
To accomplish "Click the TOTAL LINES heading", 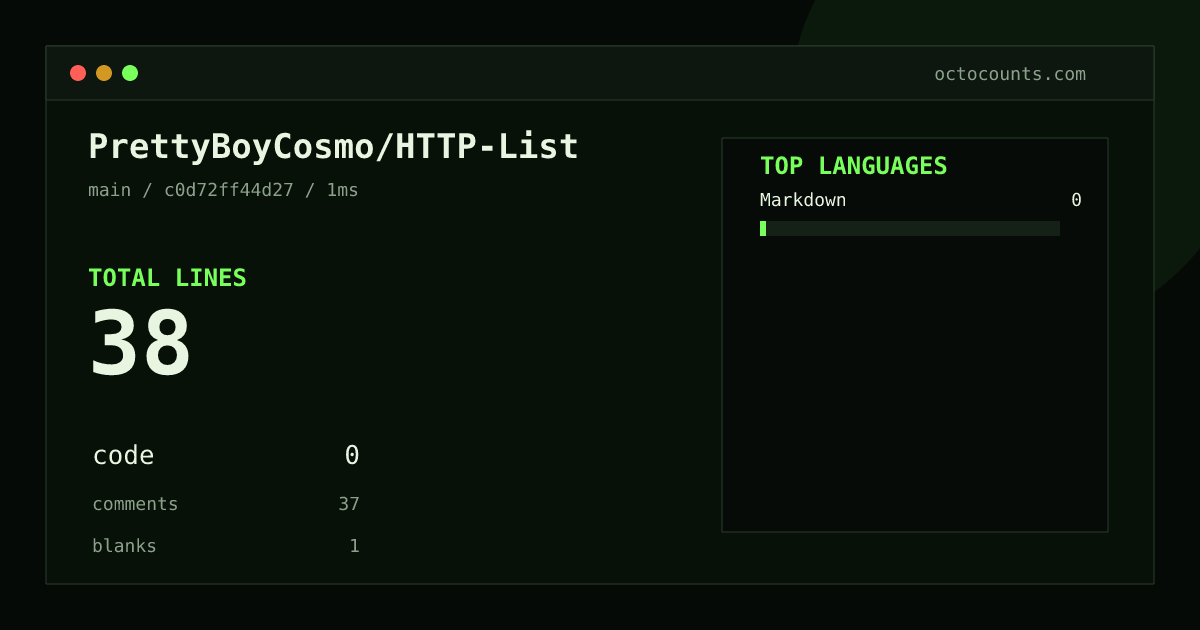I will (167, 278).
